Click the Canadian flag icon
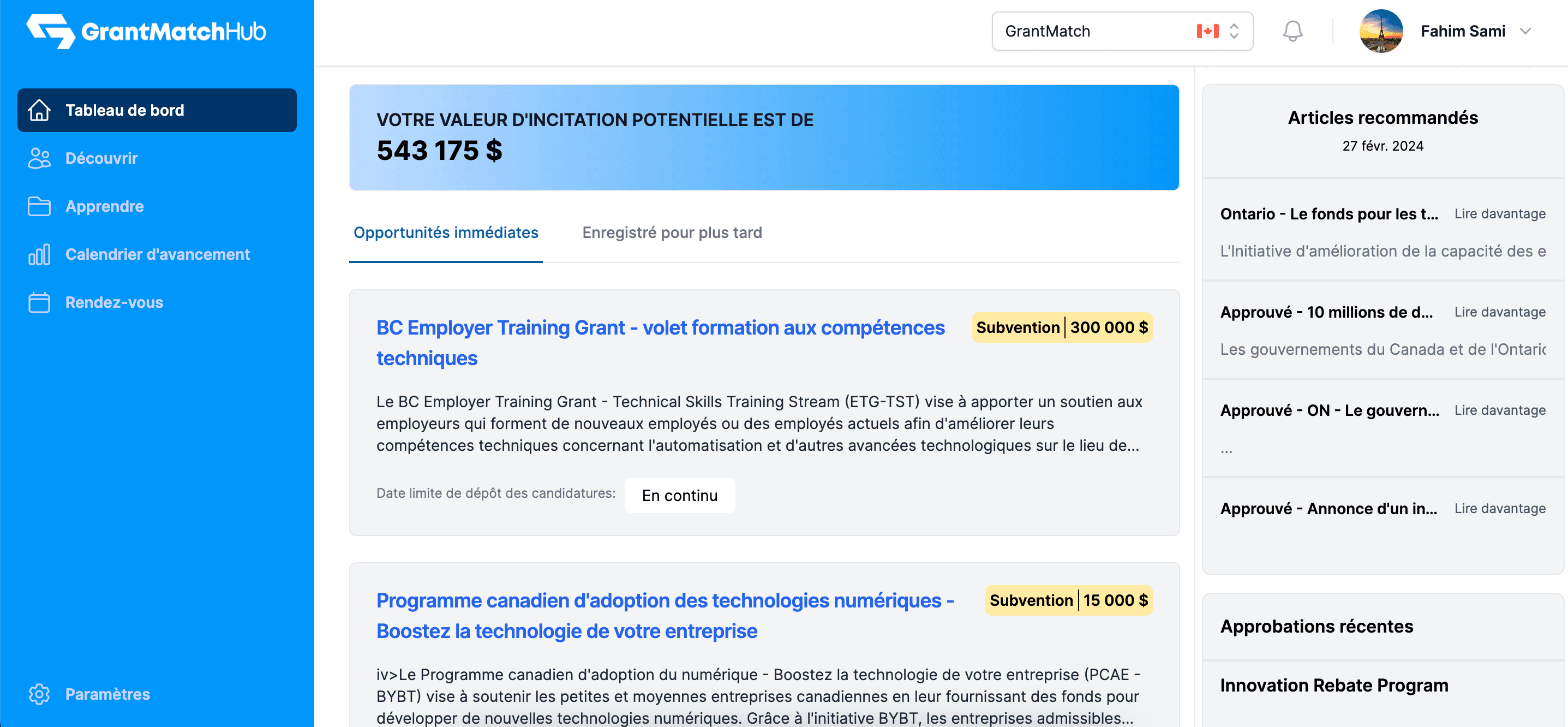This screenshot has height=727, width=1568. pos(1207,31)
